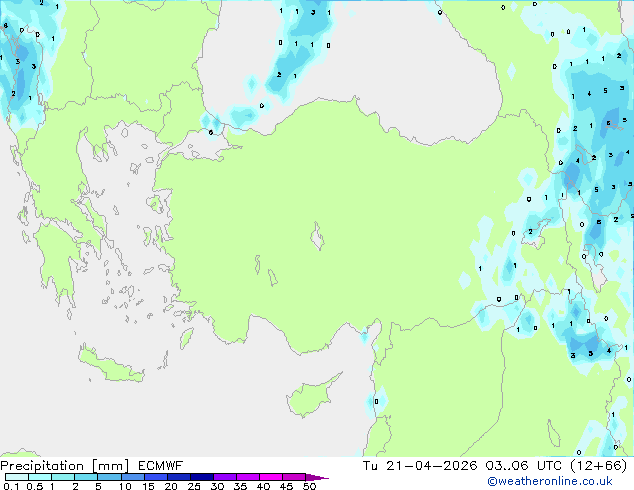This screenshot has width=634, height=490.
Task: Click the 2–5 mm legend color swatch
Action: 86,477
